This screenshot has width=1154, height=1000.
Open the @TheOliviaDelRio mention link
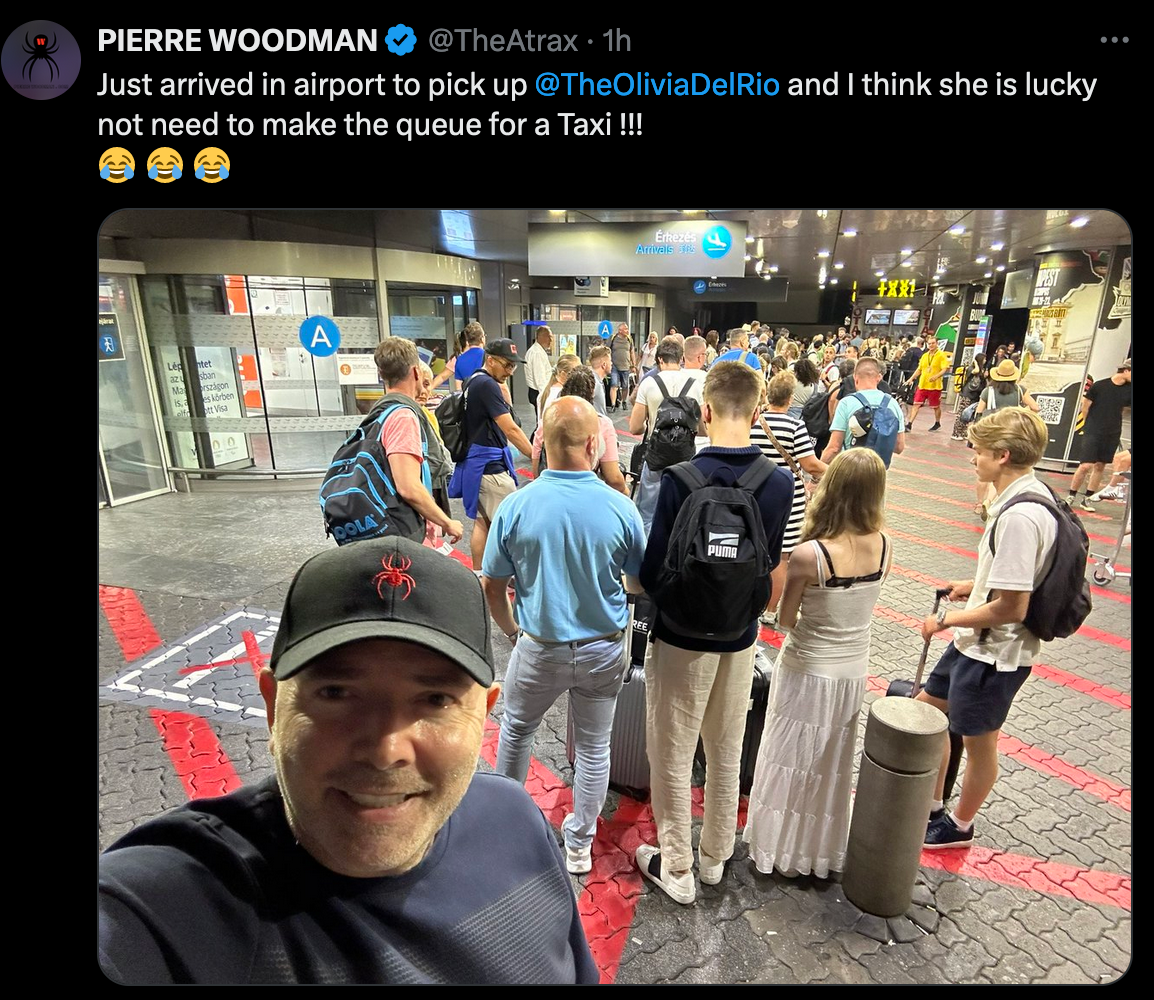(x=656, y=85)
